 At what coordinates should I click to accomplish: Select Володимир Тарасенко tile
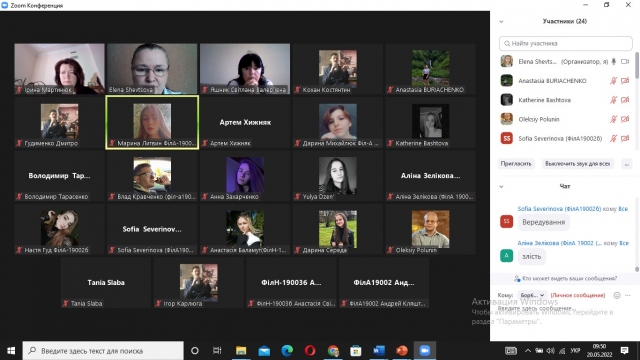59,176
